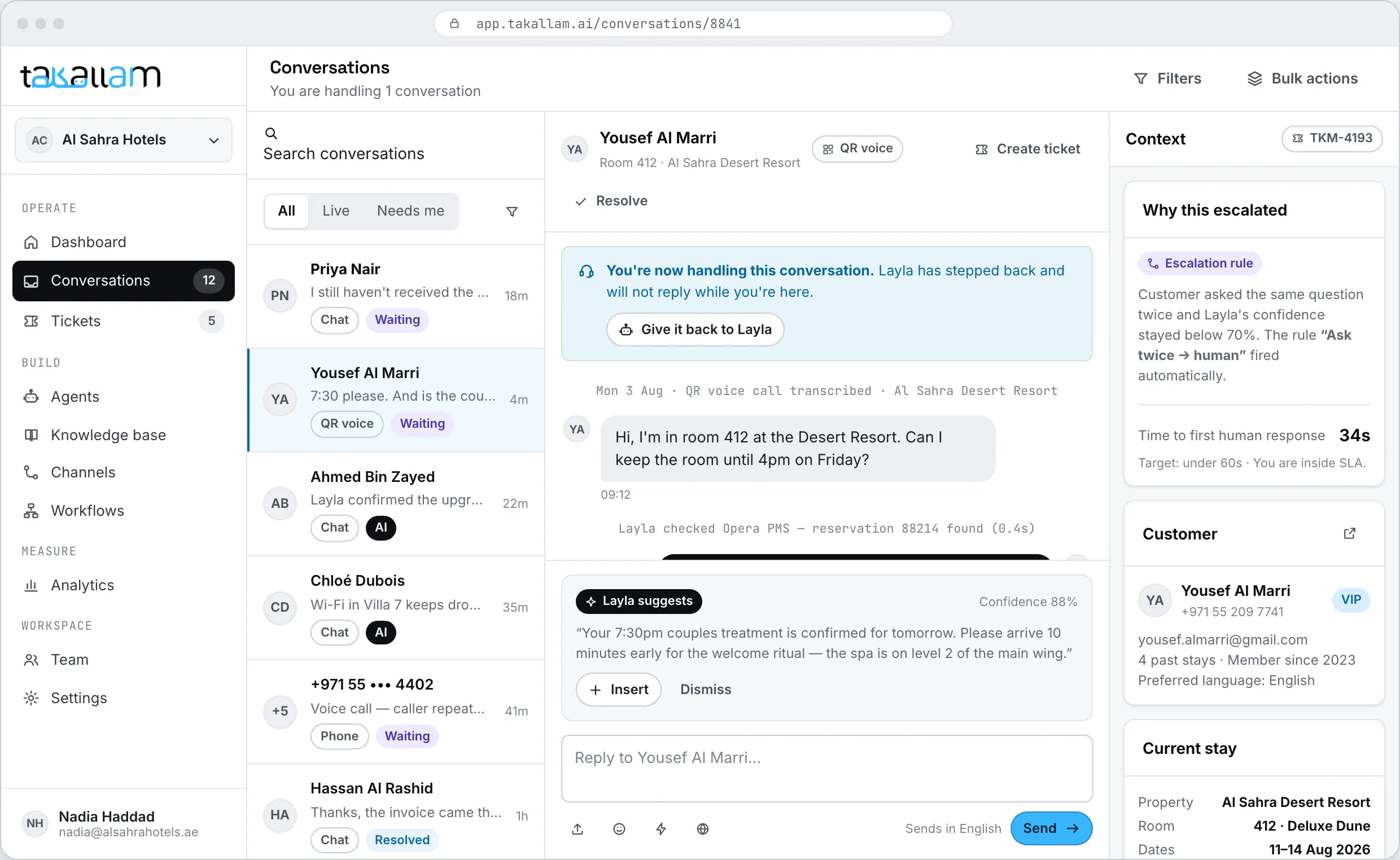Click Give it back to Layla
Viewport: 1400px width, 860px height.
(x=695, y=330)
